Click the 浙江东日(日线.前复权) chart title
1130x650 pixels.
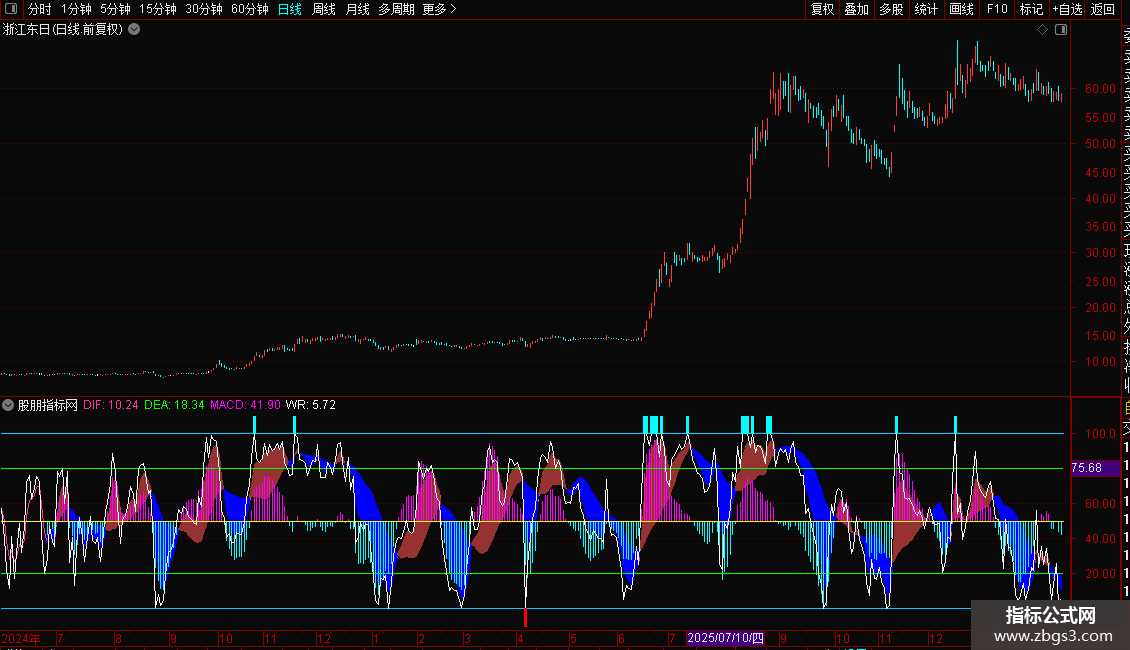pyautogui.click(x=63, y=30)
